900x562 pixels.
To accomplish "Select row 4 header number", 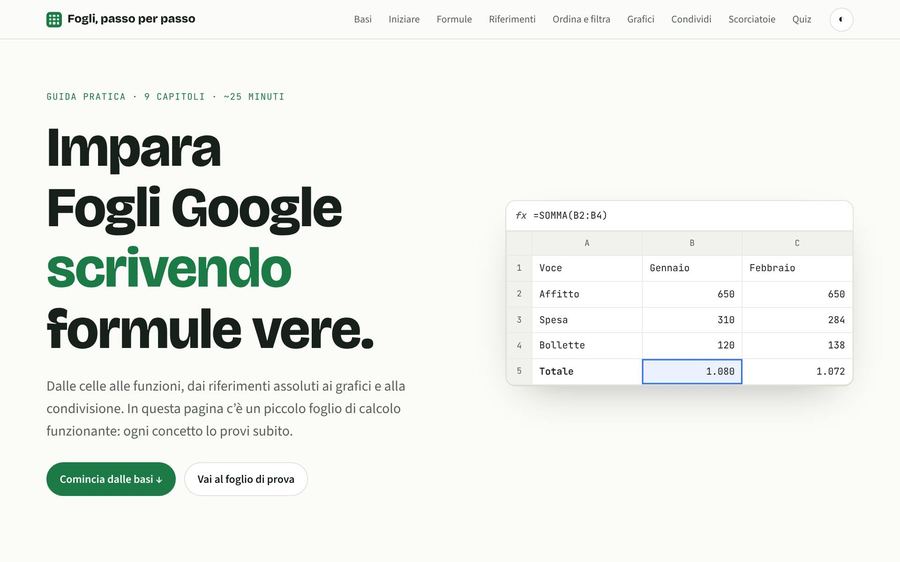I will coord(519,346).
